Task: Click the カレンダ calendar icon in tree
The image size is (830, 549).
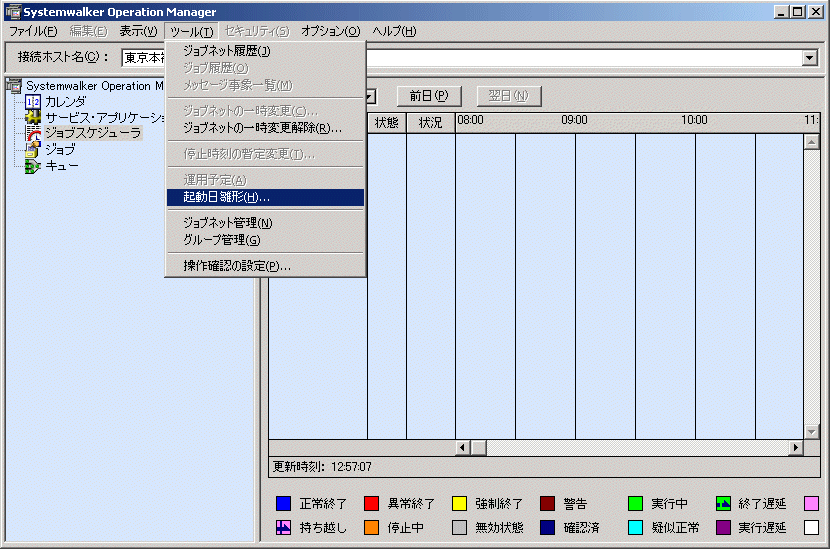Action: point(33,101)
